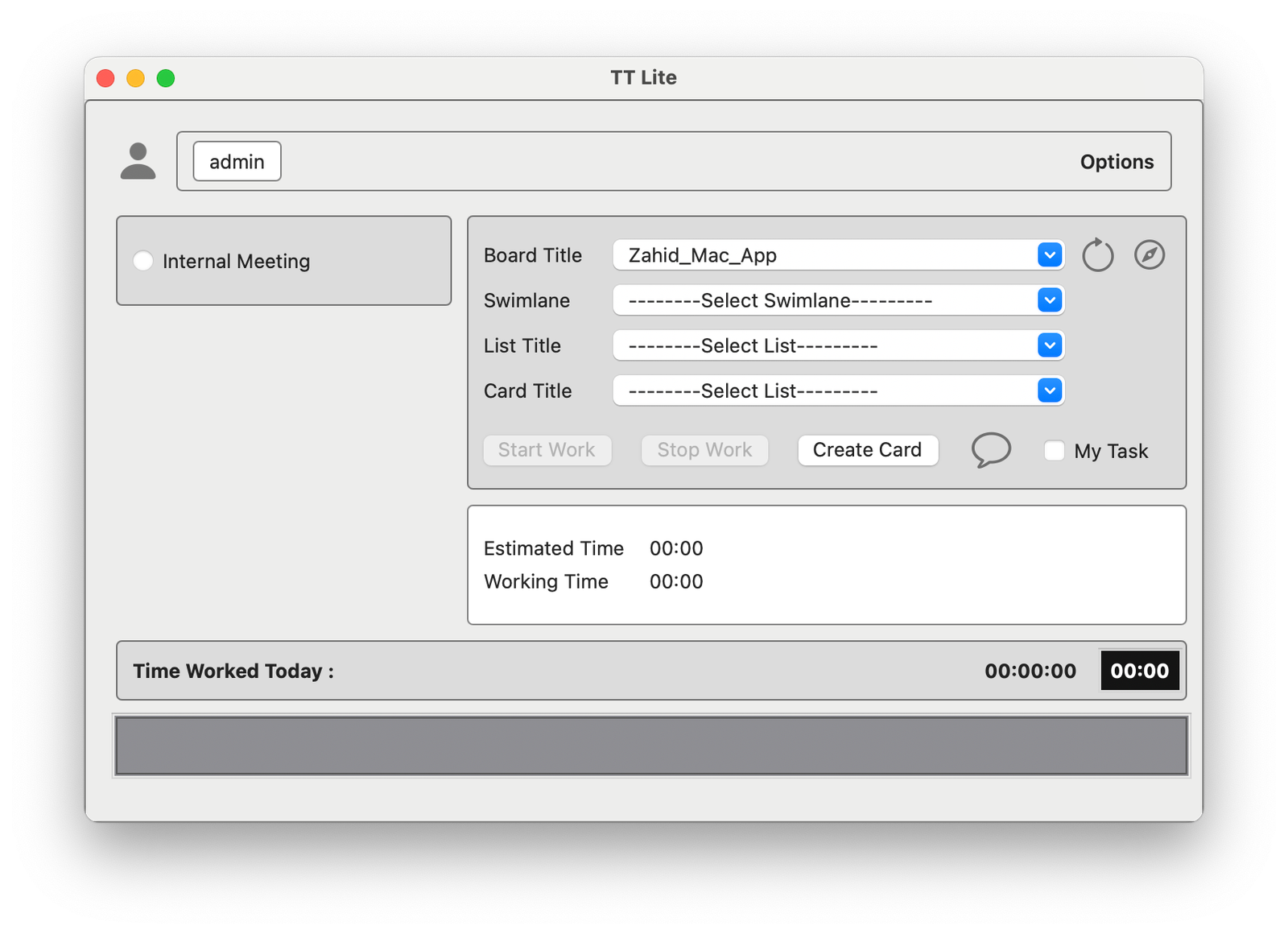Refresh the board list with circular arrow
This screenshot has width=1288, height=934.
tap(1097, 255)
